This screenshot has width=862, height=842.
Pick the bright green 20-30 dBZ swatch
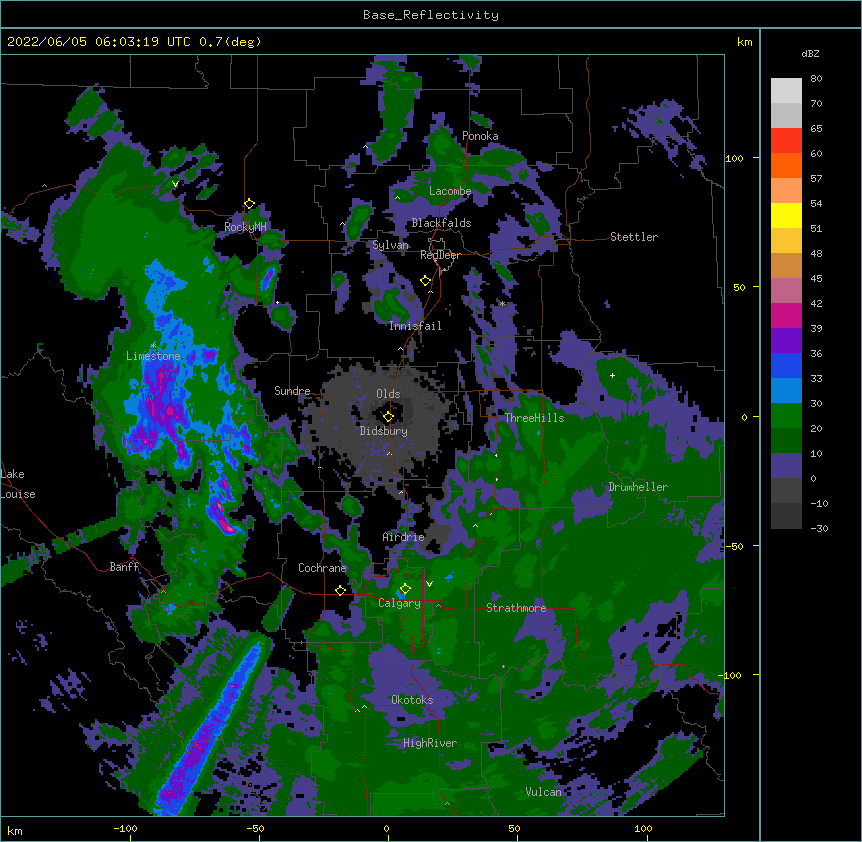tap(786, 416)
